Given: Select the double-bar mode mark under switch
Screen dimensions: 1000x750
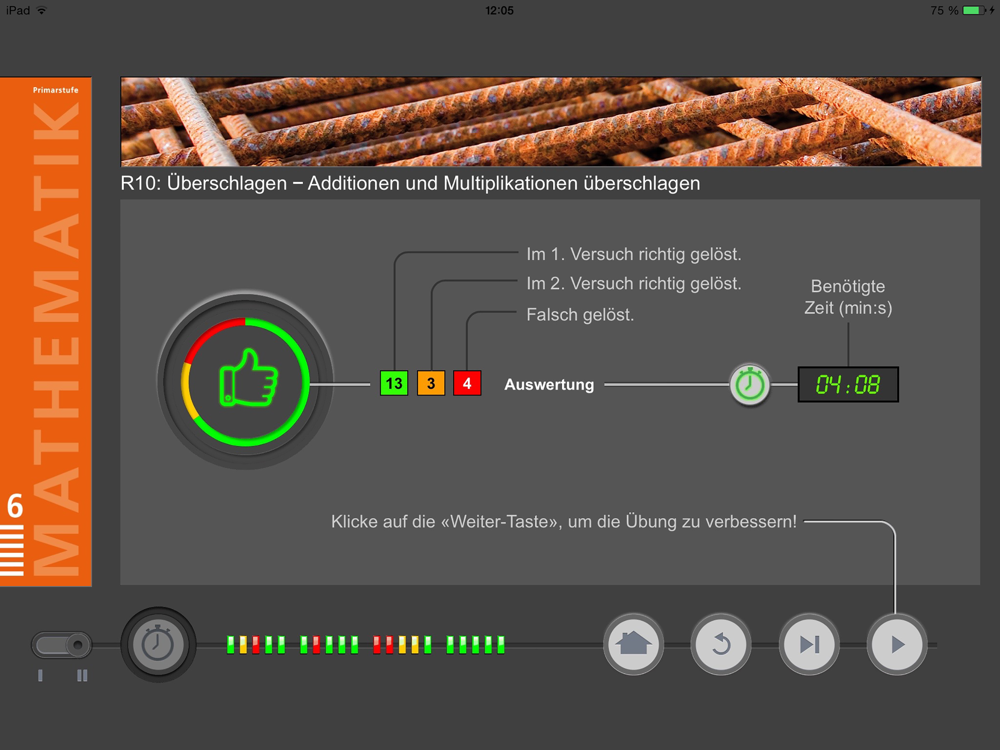Looking at the screenshot, I should (x=82, y=675).
